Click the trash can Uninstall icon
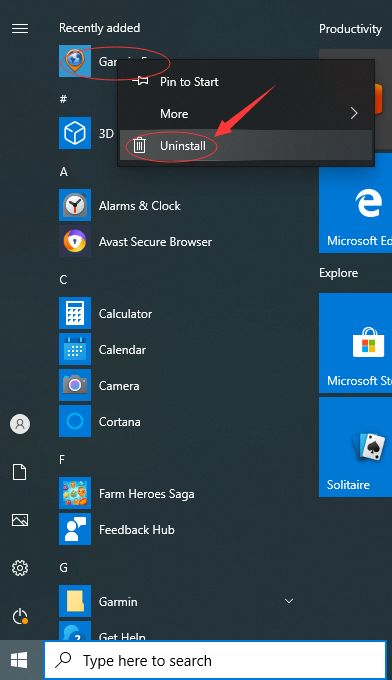The height and width of the screenshot is (680, 392). pos(139,145)
